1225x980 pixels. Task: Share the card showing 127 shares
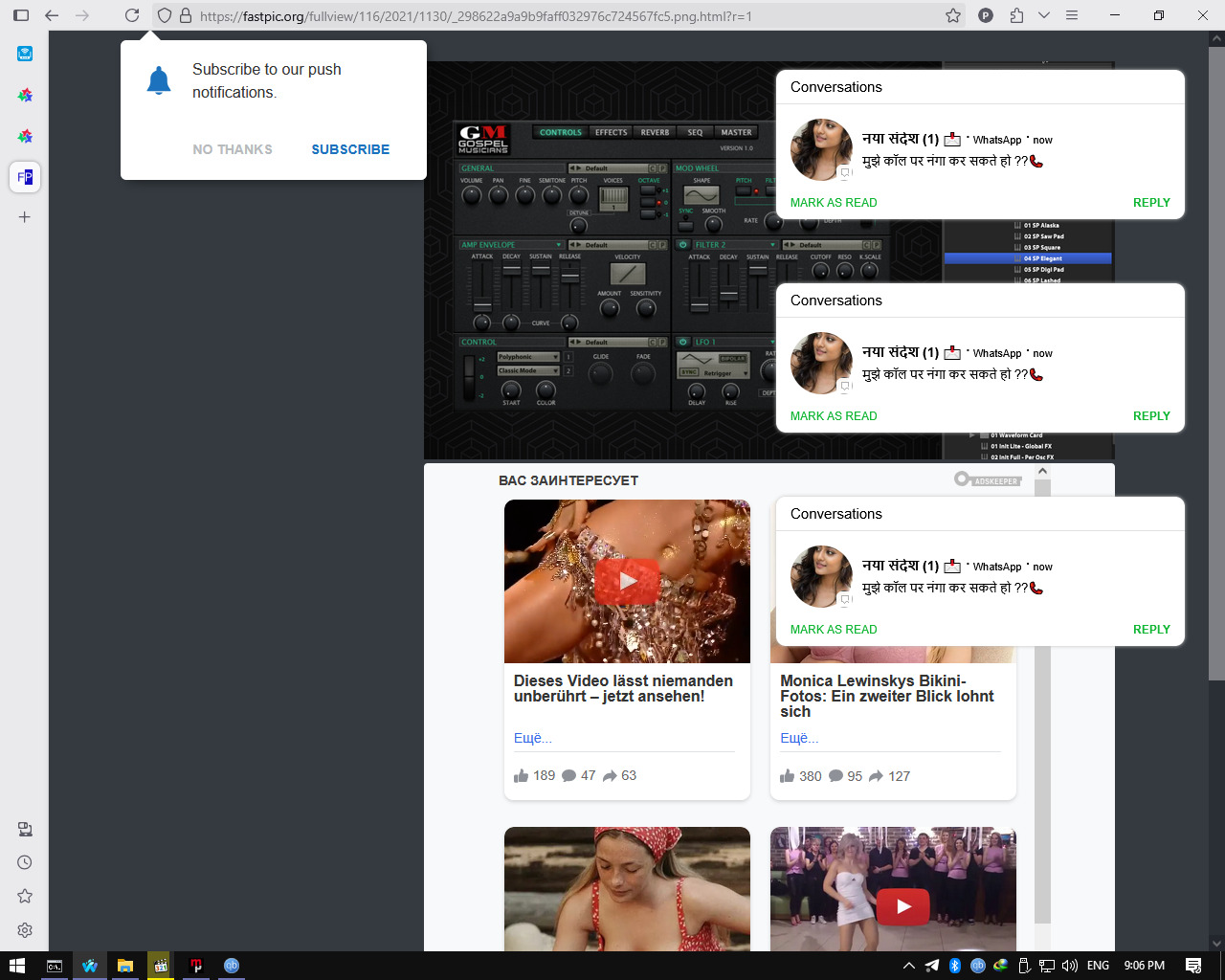pos(876,776)
